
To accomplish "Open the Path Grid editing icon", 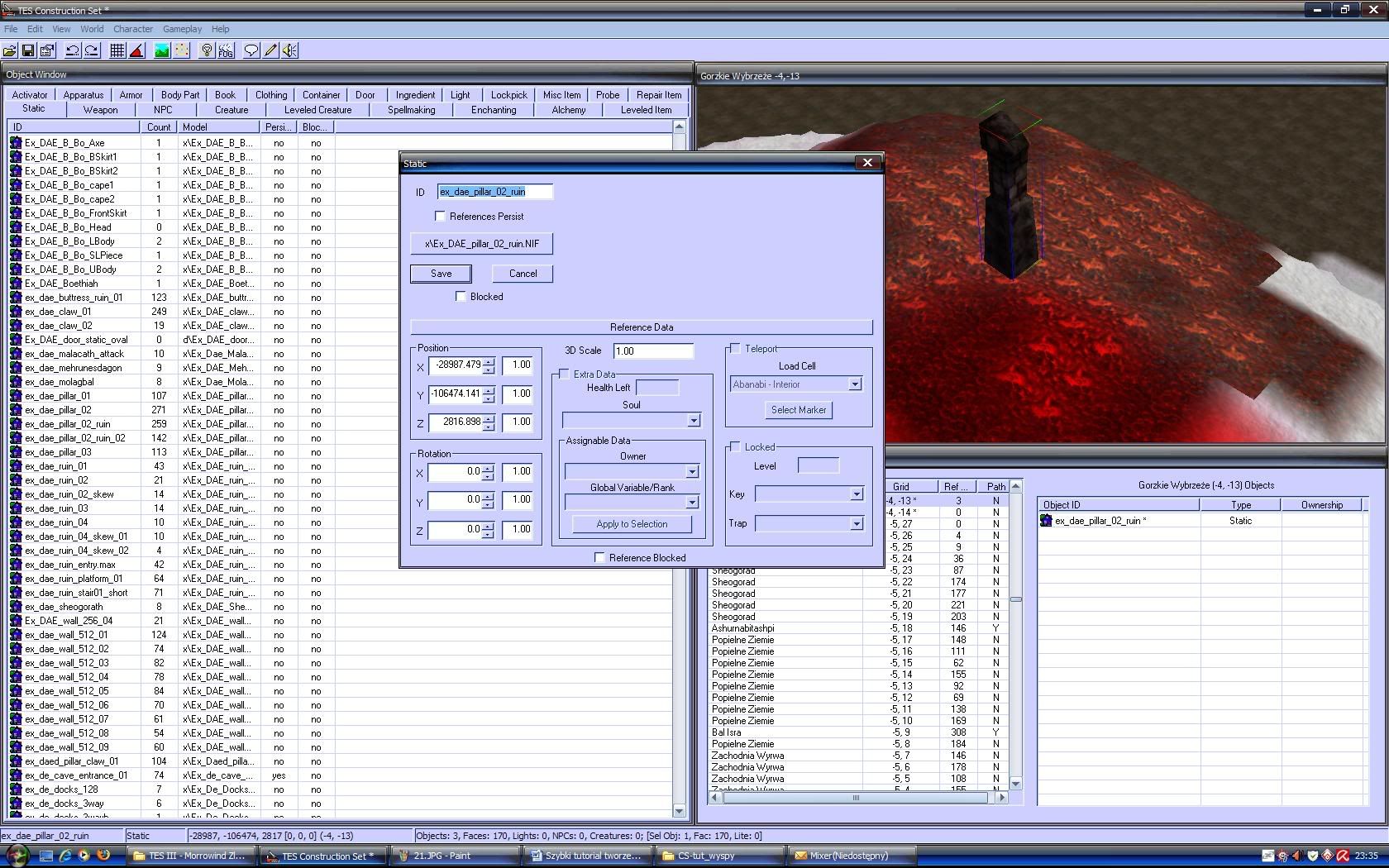I will coord(181,50).
